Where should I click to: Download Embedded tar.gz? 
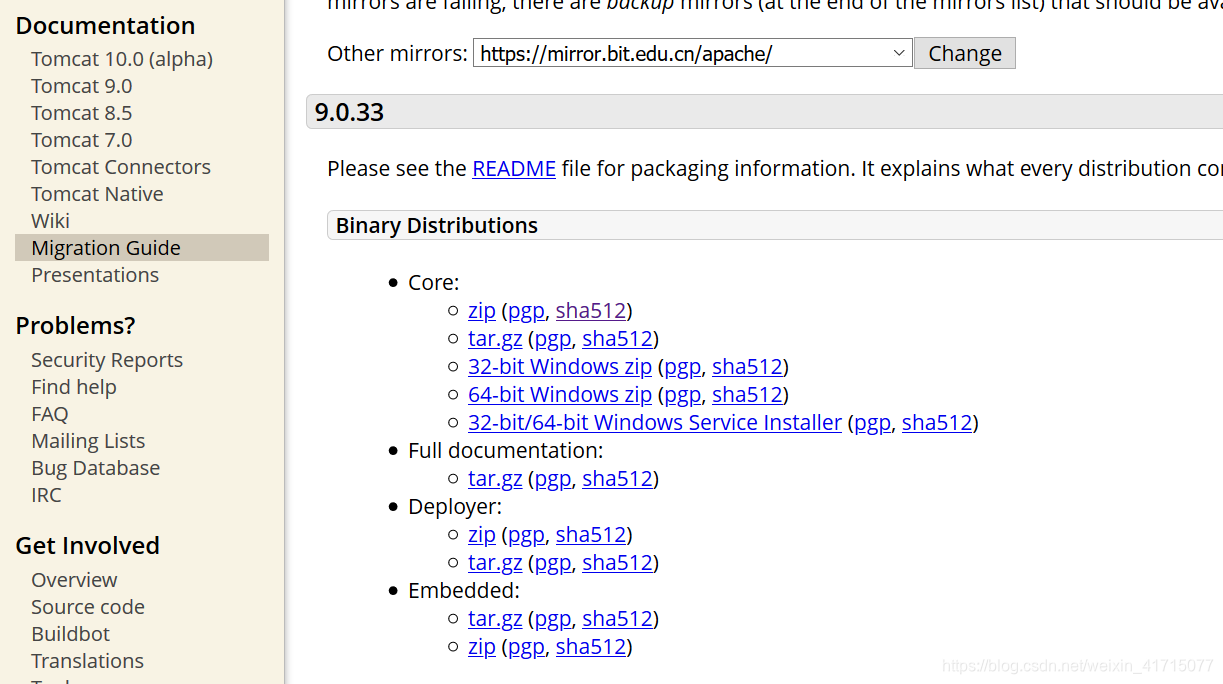tap(495, 619)
